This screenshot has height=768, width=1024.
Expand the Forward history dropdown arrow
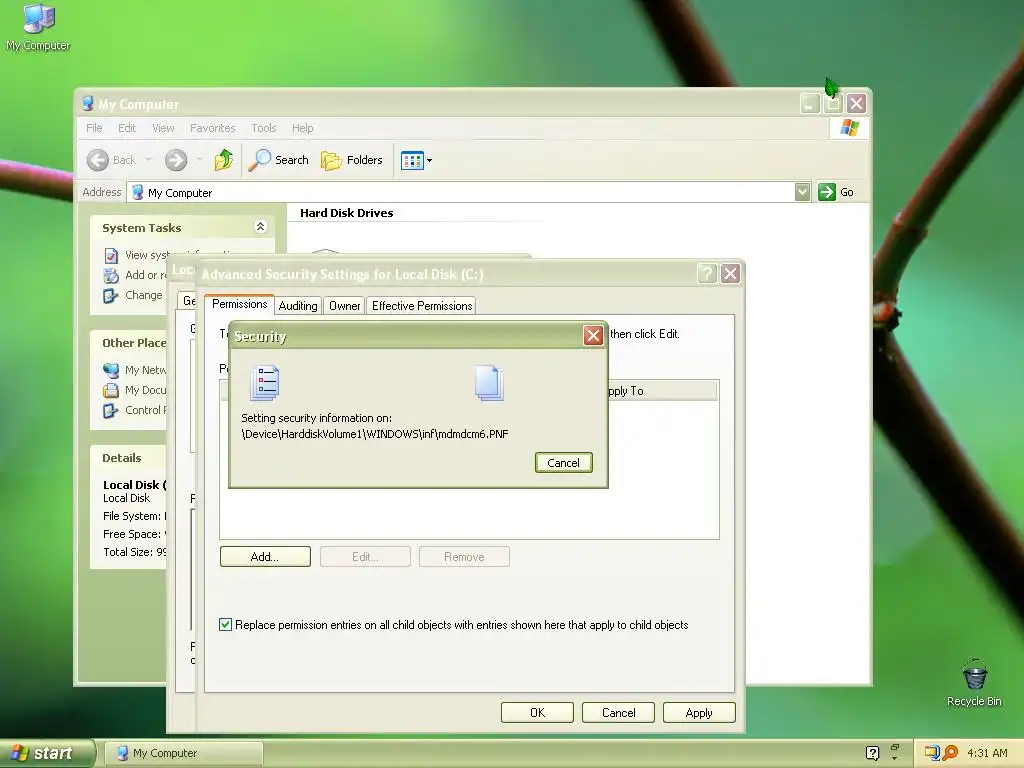pos(199,160)
